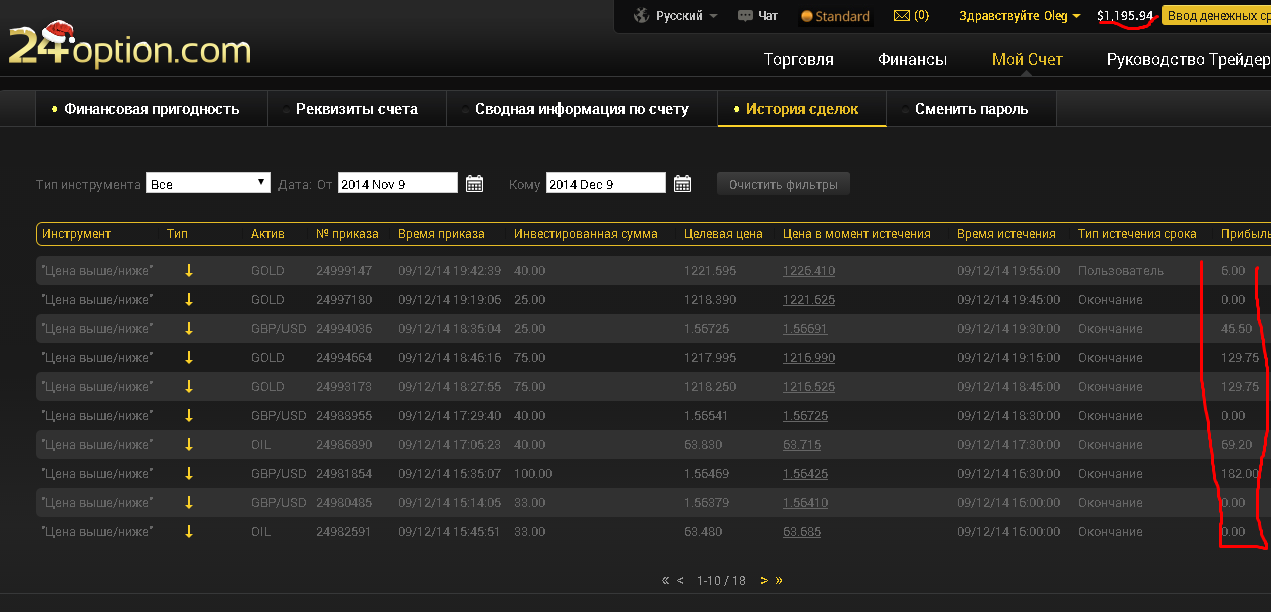
Task: Expand the Русский language dropdown
Action: (x=686, y=16)
